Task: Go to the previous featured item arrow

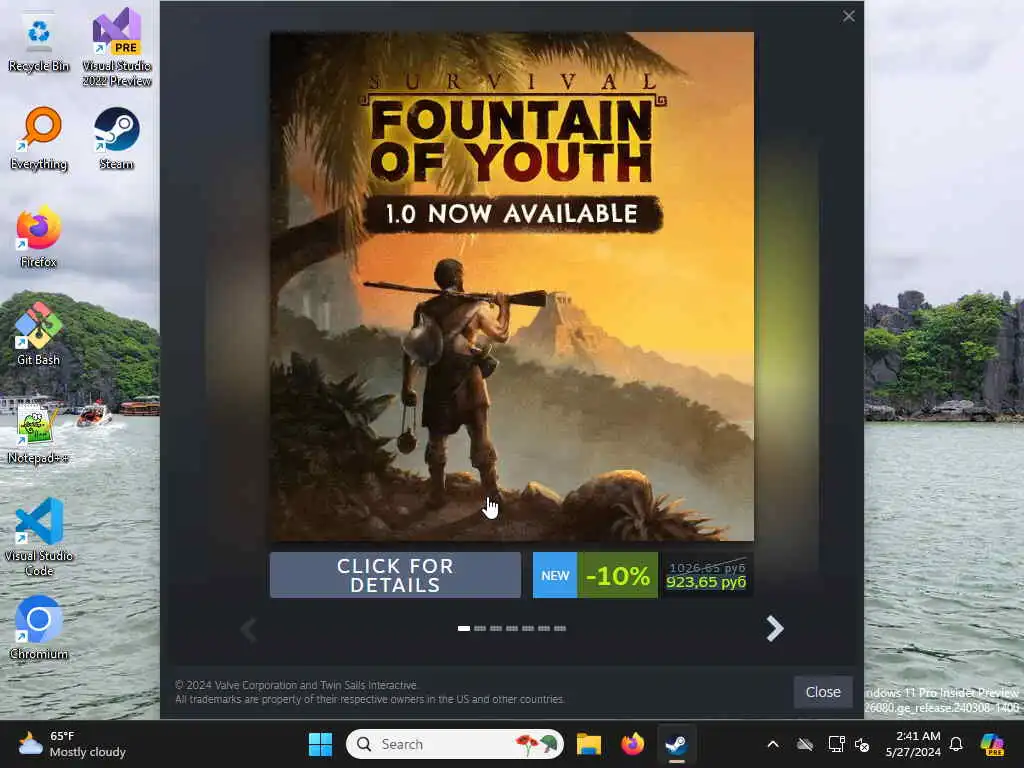Action: (x=248, y=630)
